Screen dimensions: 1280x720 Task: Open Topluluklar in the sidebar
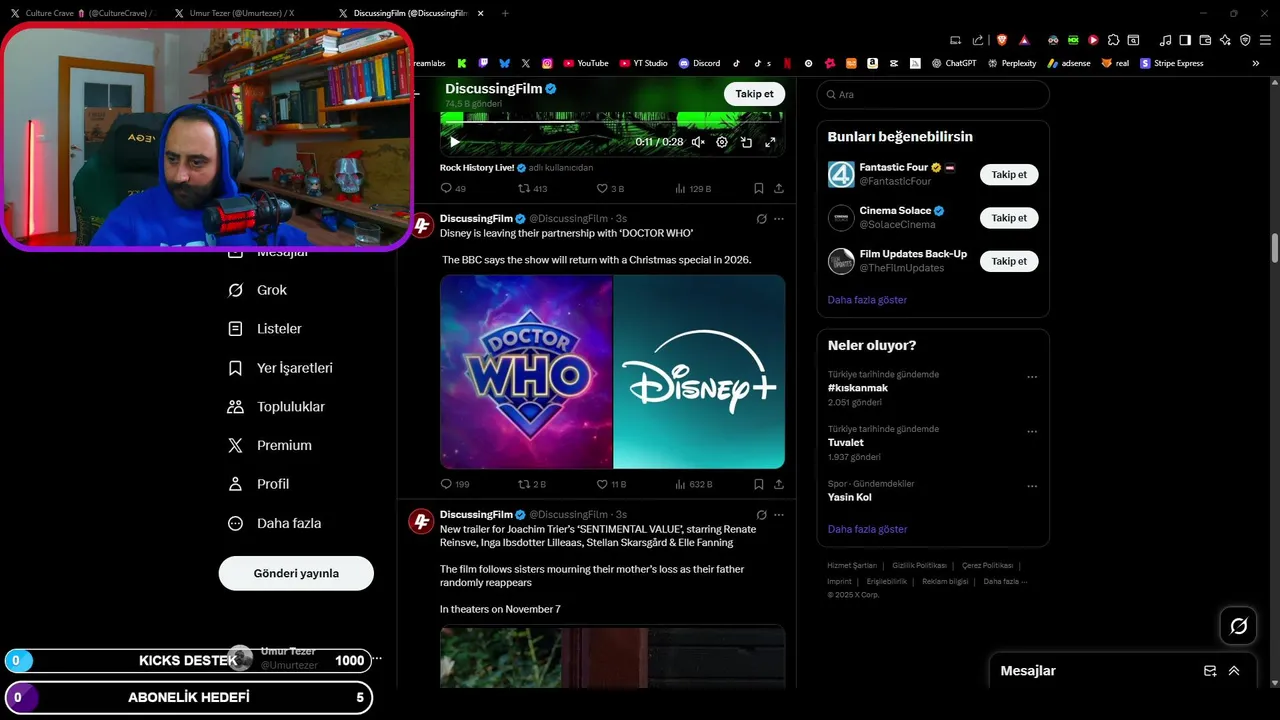tap(276, 407)
